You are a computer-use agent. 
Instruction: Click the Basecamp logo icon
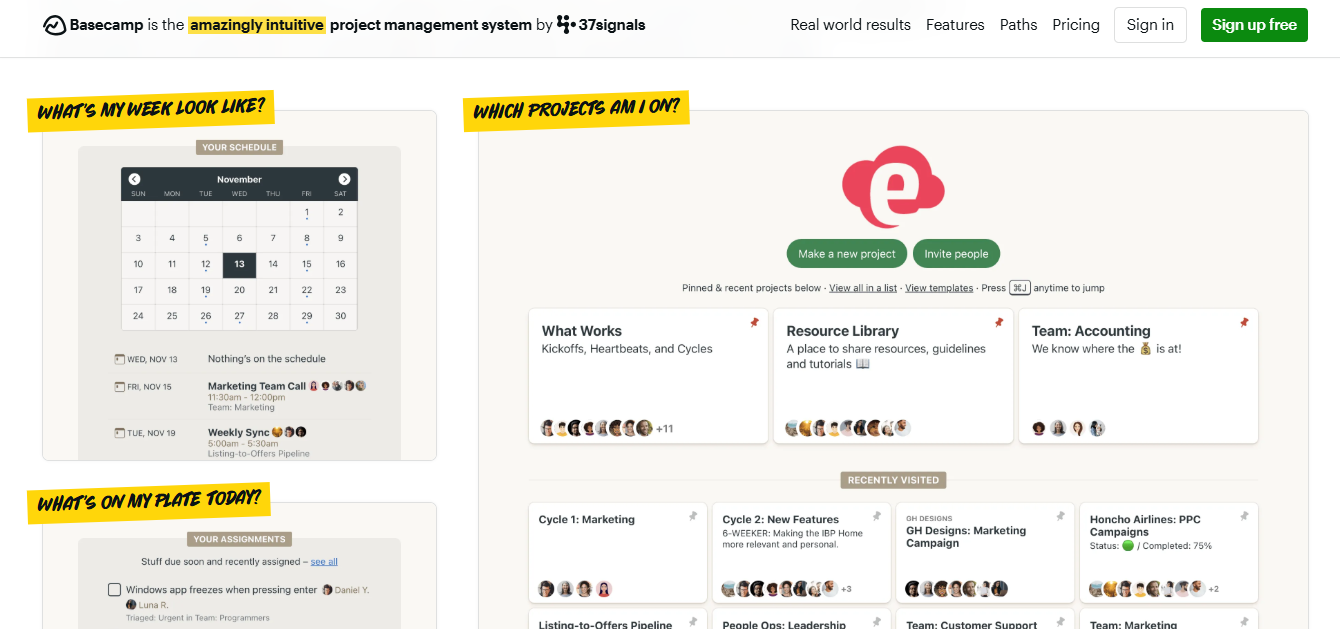point(55,25)
